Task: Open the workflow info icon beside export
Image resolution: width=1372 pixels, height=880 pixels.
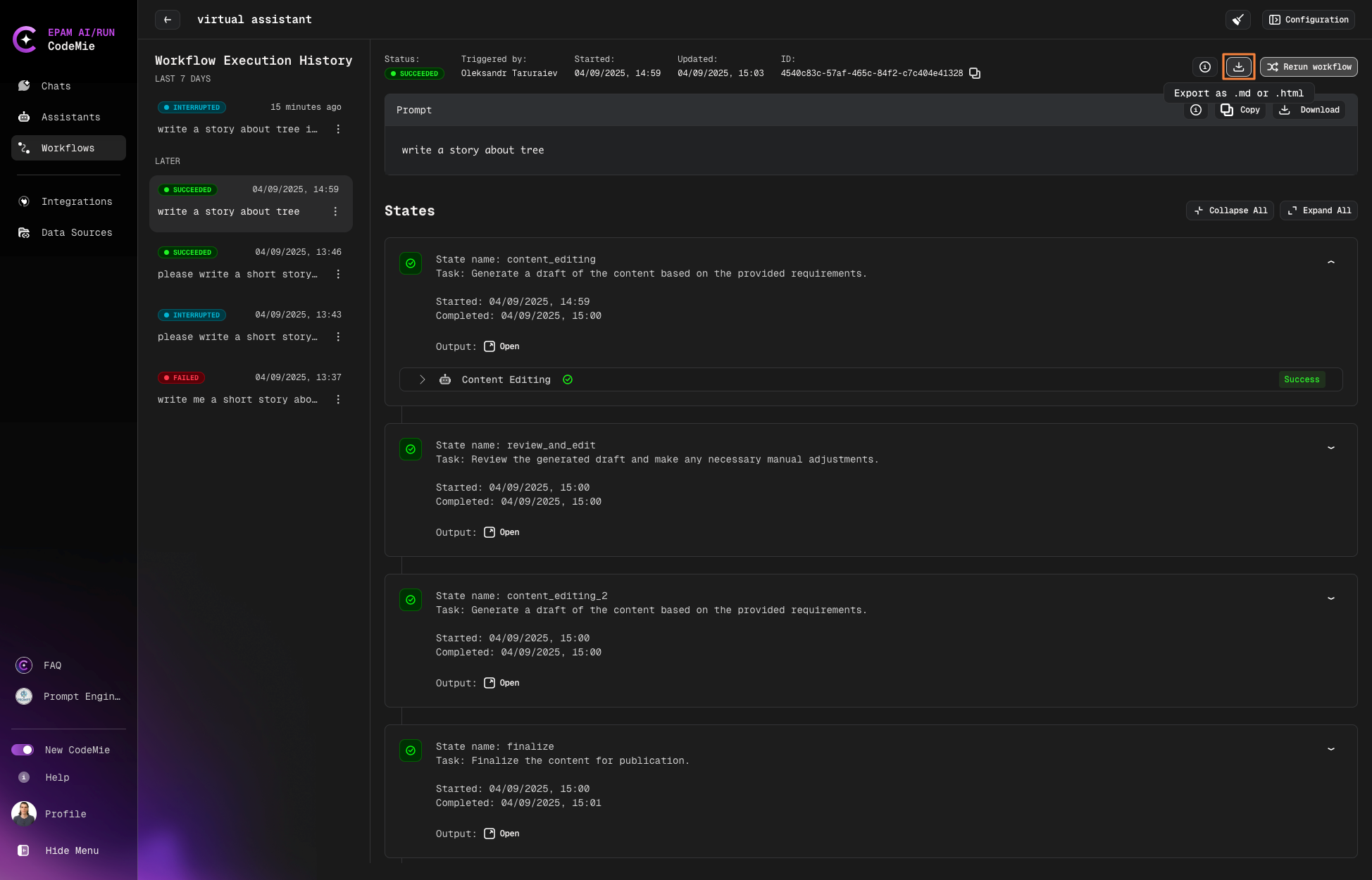Action: tap(1205, 67)
